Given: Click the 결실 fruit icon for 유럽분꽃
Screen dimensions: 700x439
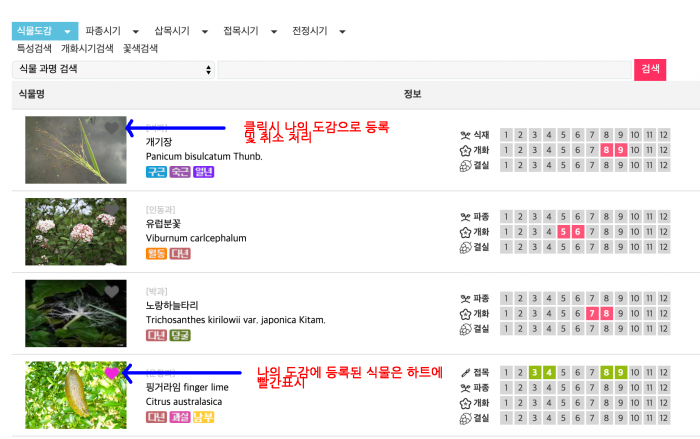Looking at the screenshot, I should click(464, 247).
